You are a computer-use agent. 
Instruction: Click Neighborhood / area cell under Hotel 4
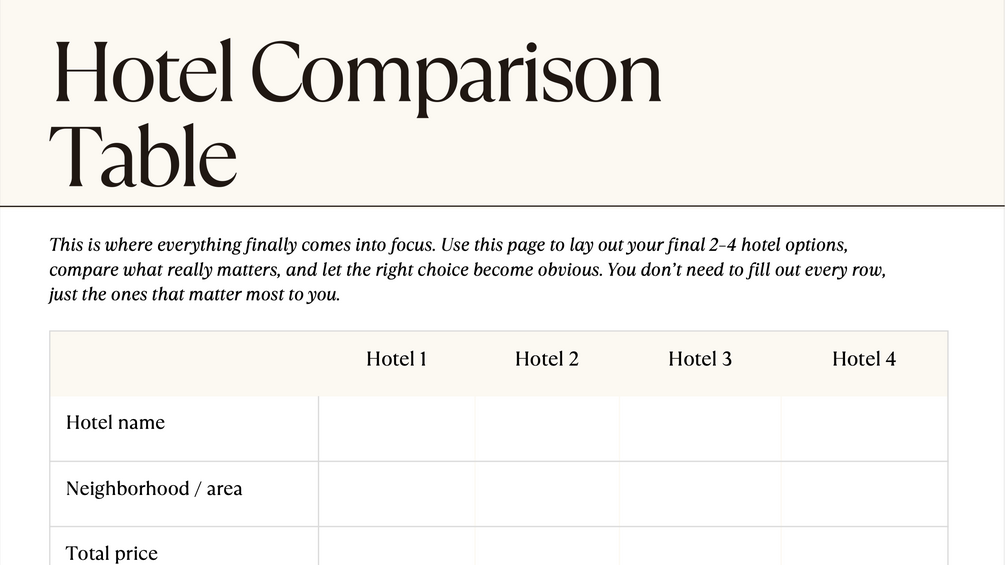(865, 495)
